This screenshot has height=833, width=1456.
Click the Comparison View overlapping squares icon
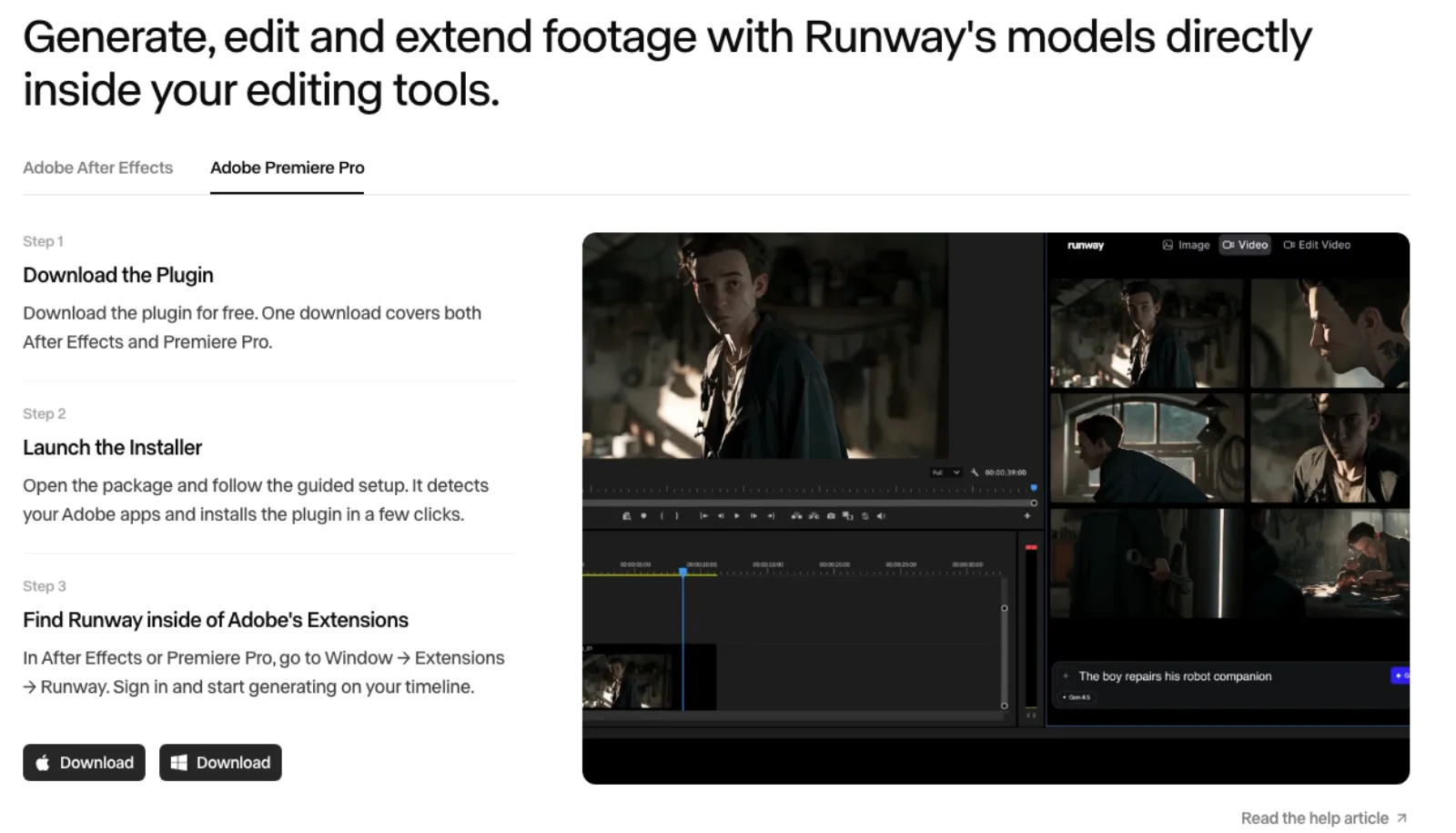pos(848,516)
